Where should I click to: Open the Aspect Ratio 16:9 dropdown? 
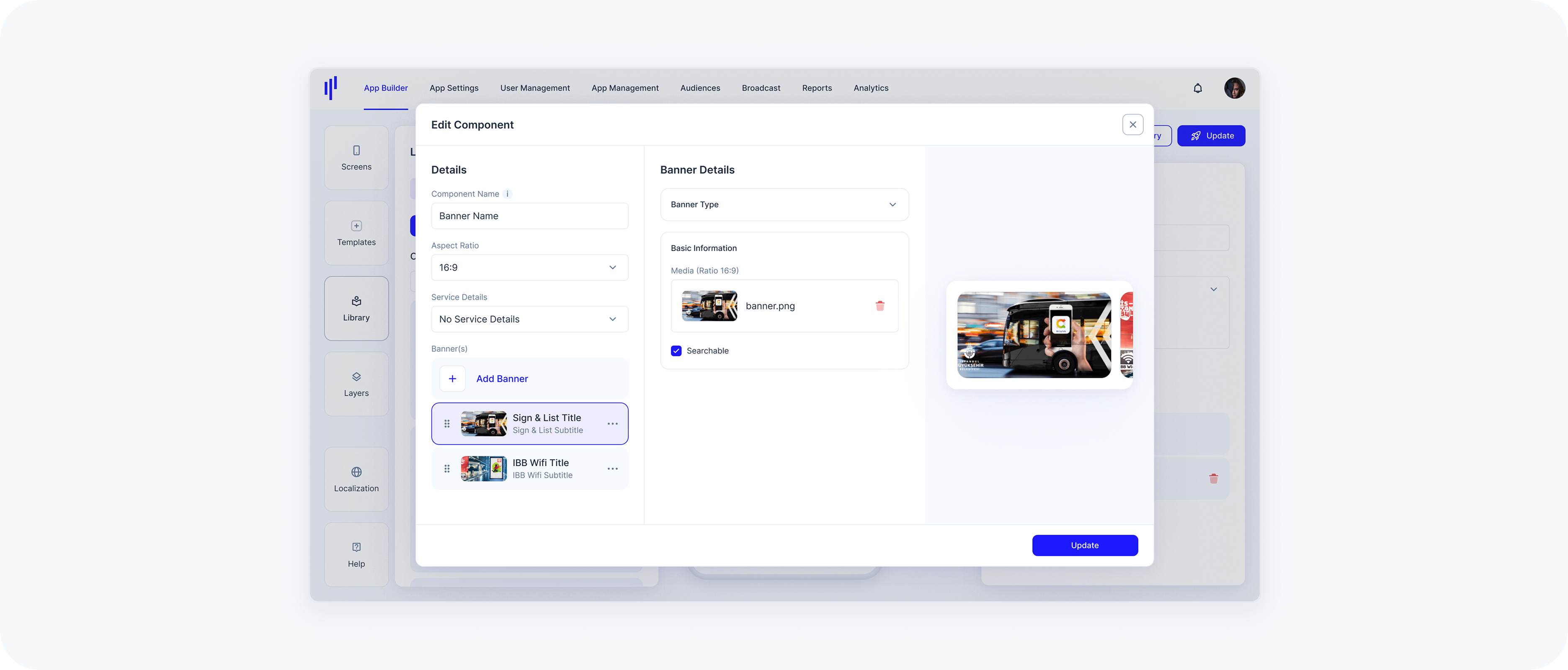pos(529,268)
